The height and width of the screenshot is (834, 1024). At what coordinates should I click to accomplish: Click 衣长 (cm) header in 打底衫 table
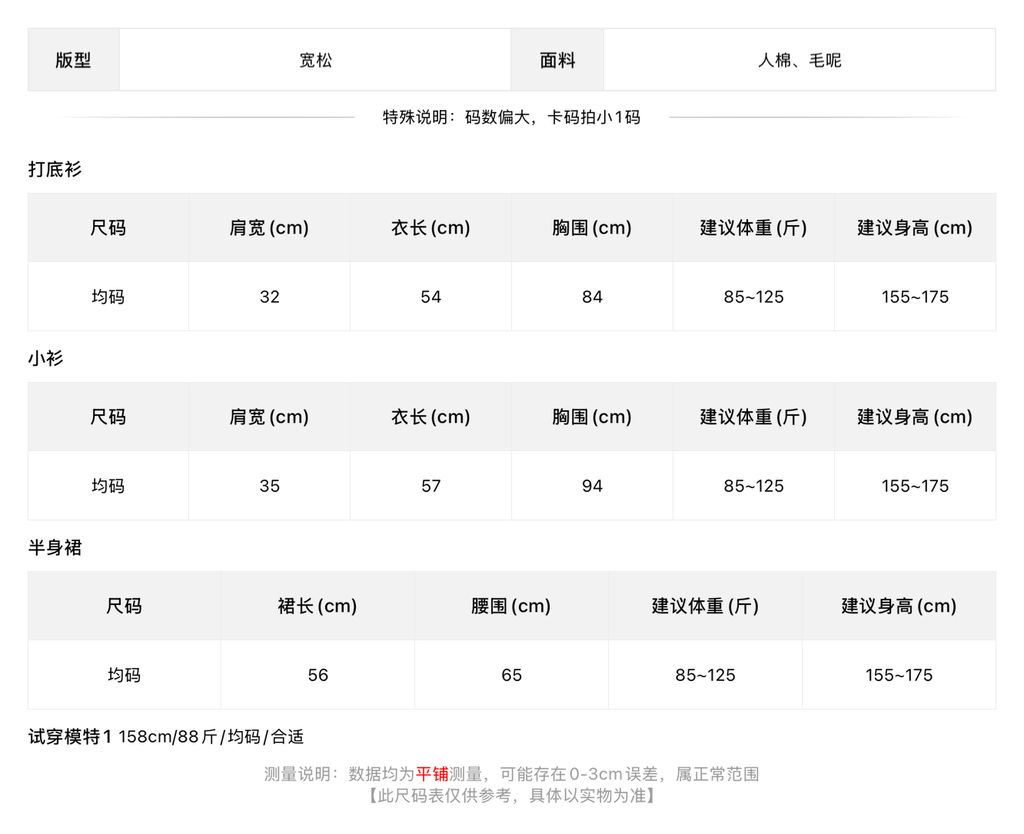tap(430, 227)
